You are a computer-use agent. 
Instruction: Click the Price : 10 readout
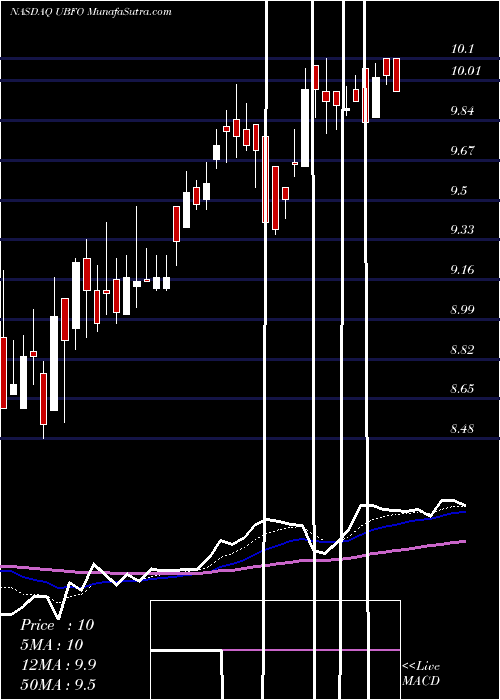(x=57, y=625)
